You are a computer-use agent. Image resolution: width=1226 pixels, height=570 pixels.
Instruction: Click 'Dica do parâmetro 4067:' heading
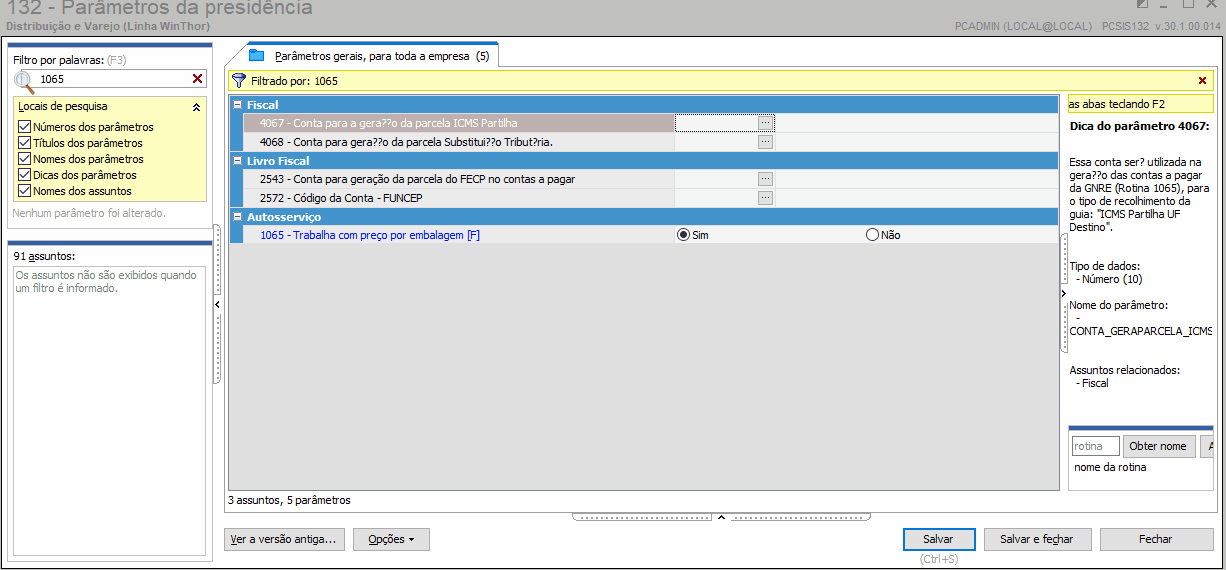[x=1139, y=127]
